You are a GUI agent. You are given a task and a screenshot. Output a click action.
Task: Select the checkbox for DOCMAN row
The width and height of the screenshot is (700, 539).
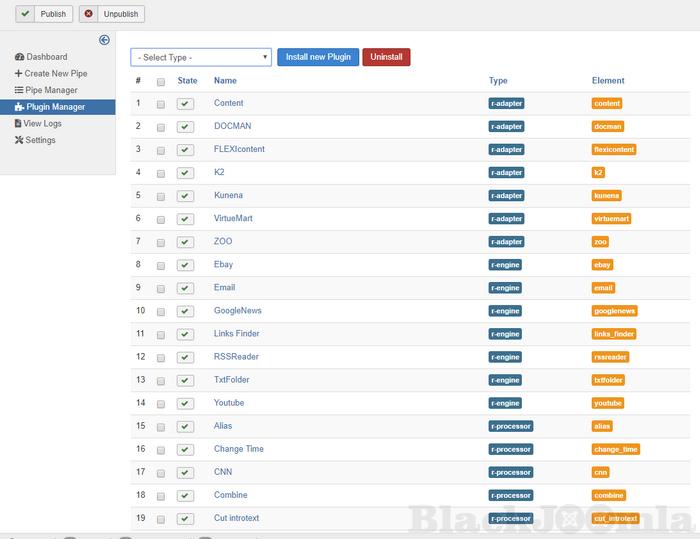click(161, 127)
